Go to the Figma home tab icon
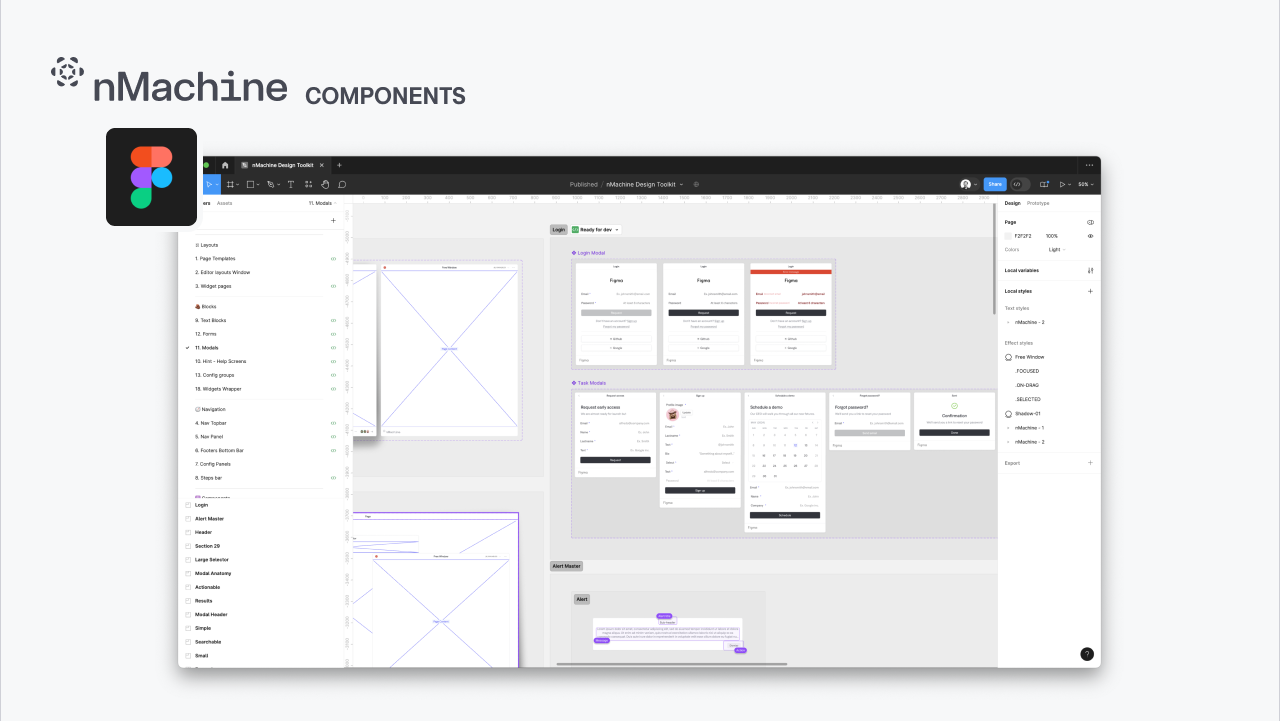 pos(225,165)
